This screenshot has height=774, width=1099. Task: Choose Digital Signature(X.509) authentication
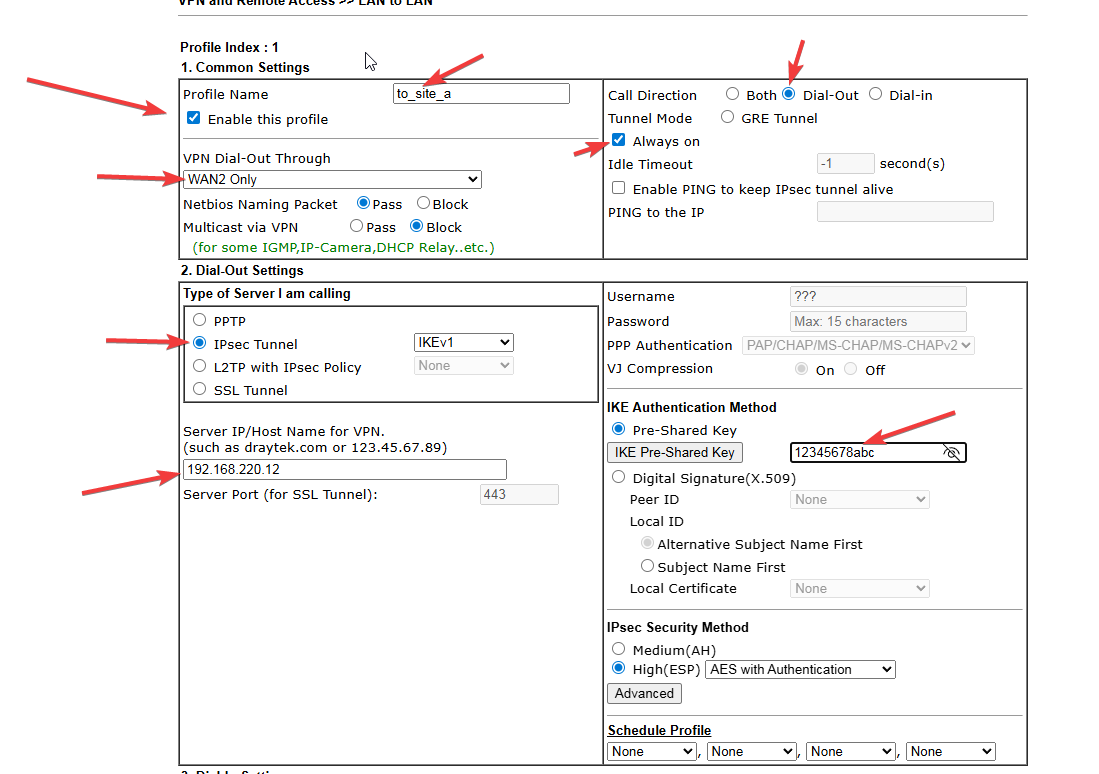[618, 477]
